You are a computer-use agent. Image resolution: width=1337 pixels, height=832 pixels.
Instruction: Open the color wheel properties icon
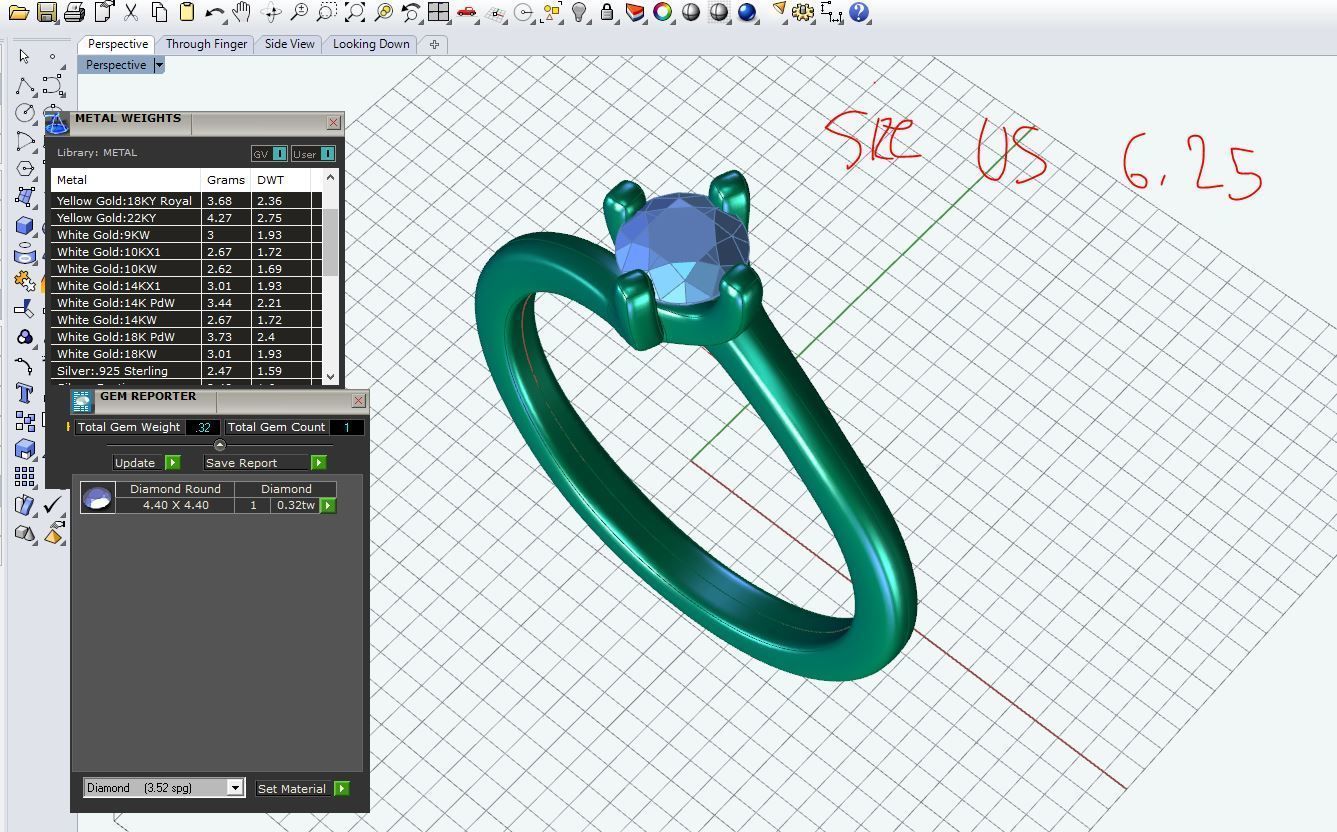(x=662, y=13)
